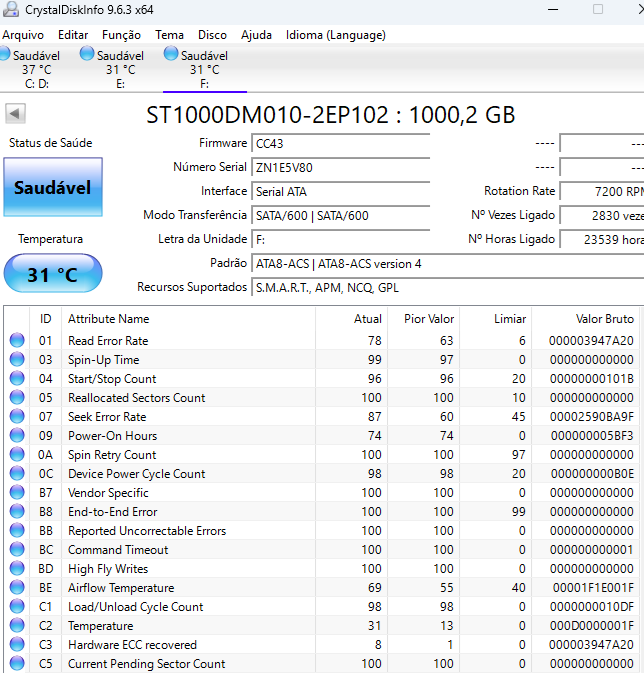The image size is (644, 673).
Task: Click the Recursos Suportados field
Action: click(x=448, y=288)
